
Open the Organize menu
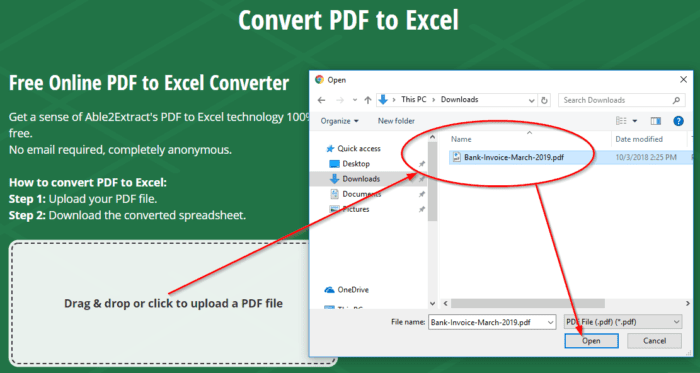[340, 121]
